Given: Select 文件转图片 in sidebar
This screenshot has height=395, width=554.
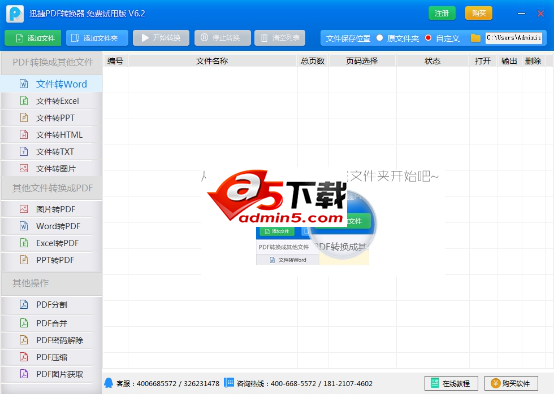Looking at the screenshot, I should [x=52, y=169].
